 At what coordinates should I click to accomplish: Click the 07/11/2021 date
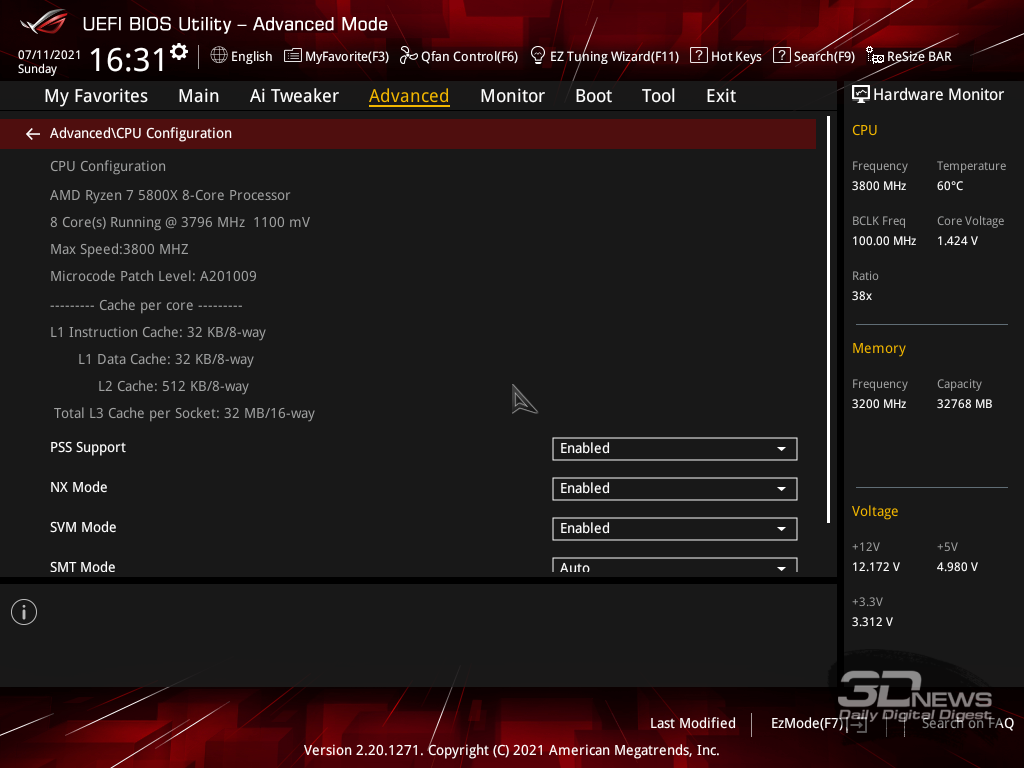(50, 55)
